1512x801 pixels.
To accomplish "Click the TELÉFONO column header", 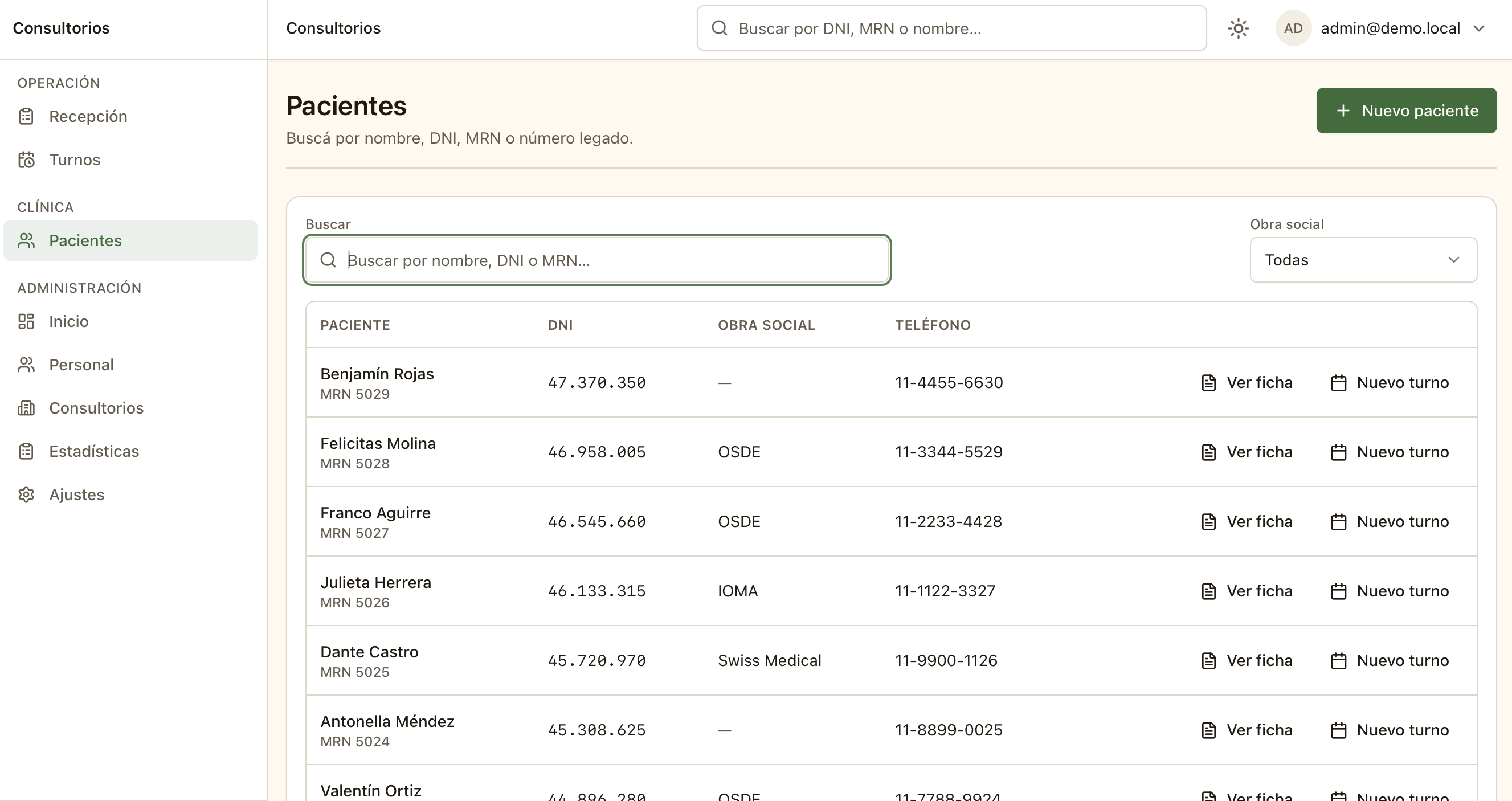I will 933,325.
